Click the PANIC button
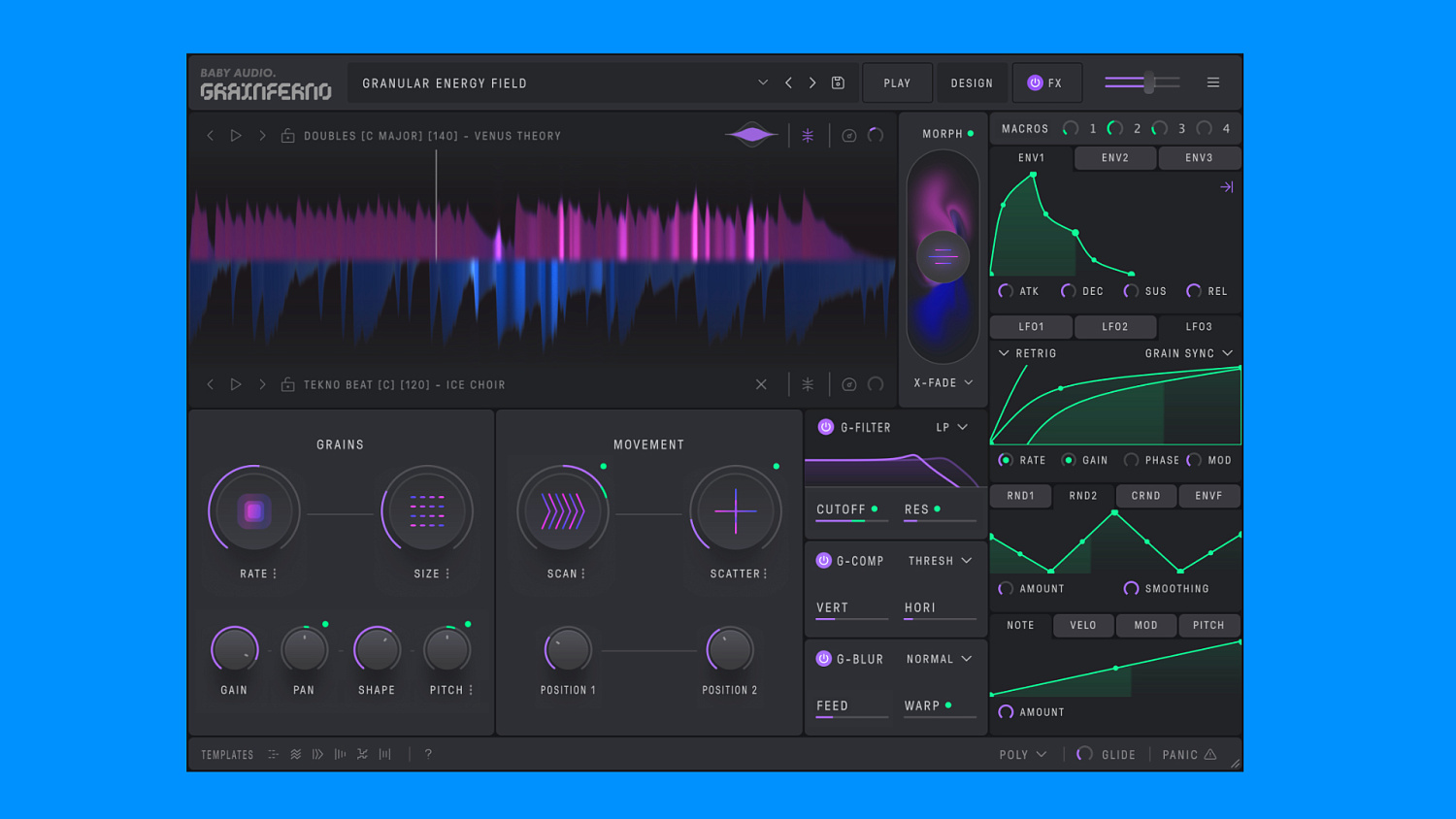 point(1189,754)
